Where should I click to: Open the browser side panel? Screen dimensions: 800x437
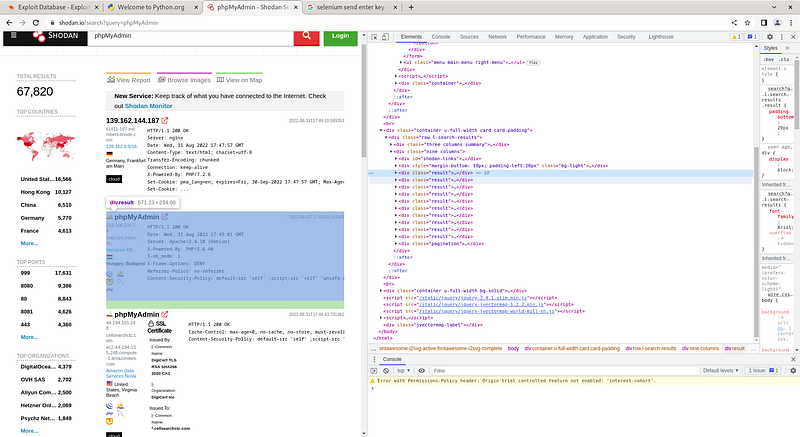pyautogui.click(x=764, y=22)
